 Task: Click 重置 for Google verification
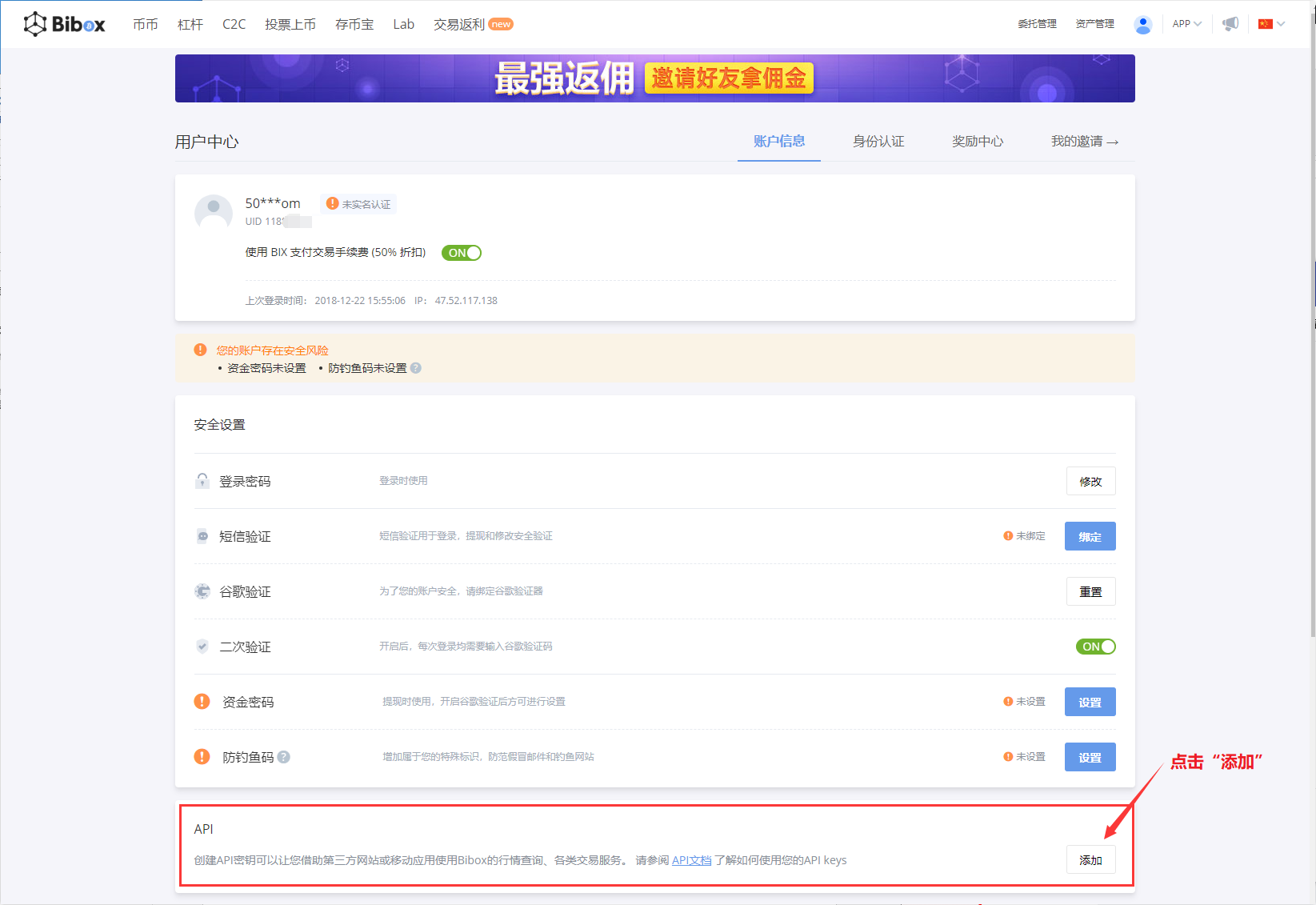1090,591
